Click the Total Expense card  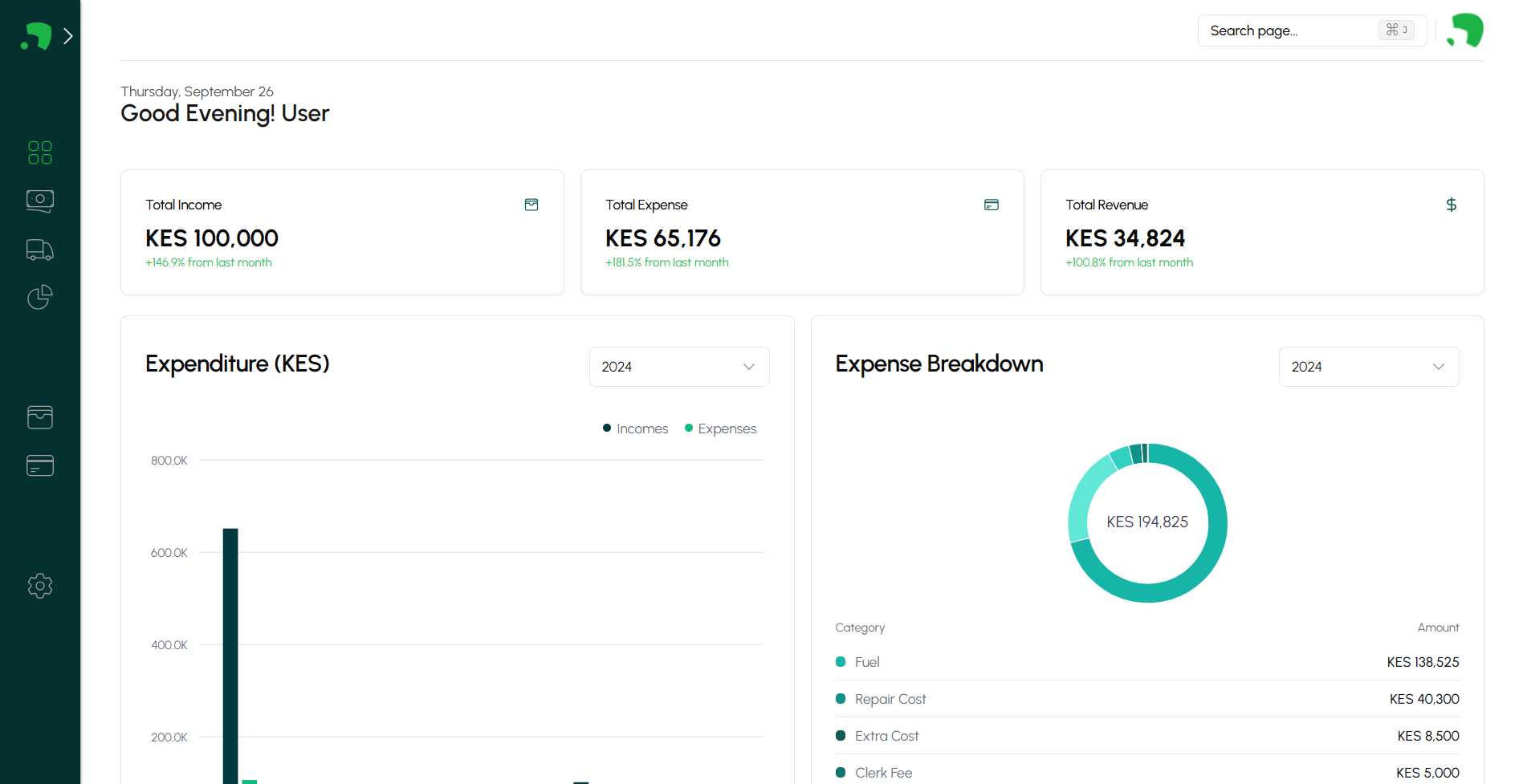pos(802,232)
